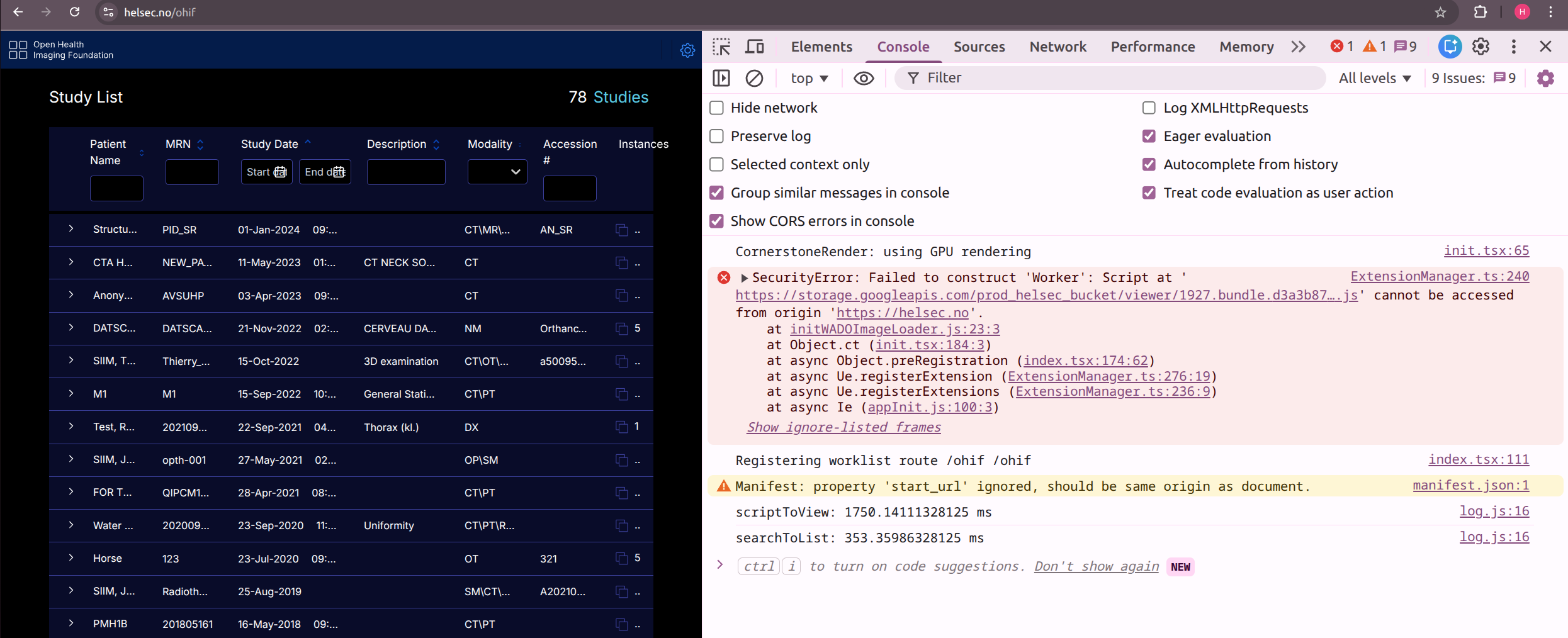This screenshot has width=1568, height=638.
Task: Check the Hide network option
Action: coord(716,108)
